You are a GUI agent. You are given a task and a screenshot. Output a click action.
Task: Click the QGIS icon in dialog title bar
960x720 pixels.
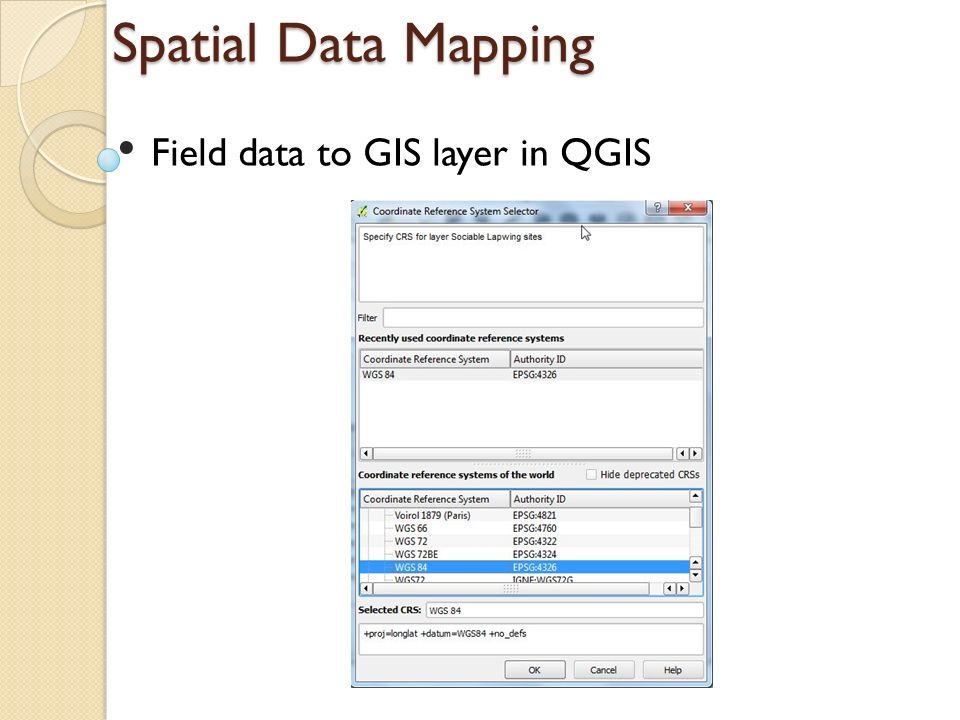pyautogui.click(x=362, y=211)
